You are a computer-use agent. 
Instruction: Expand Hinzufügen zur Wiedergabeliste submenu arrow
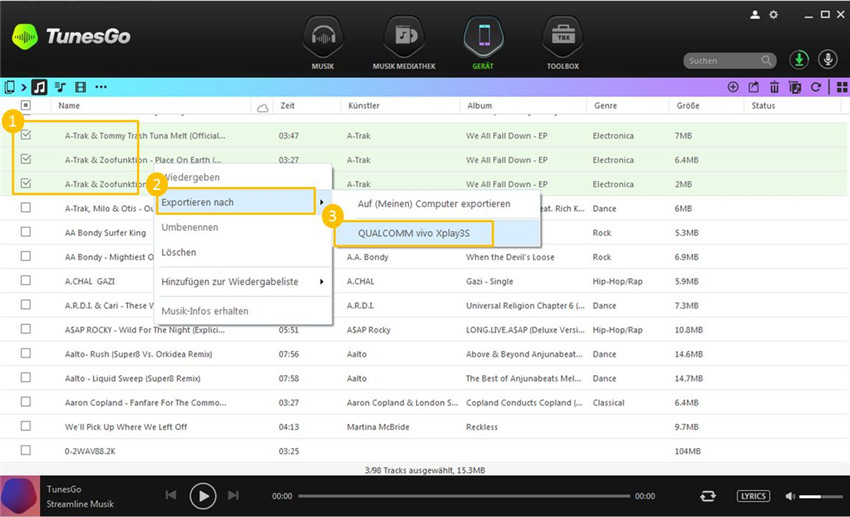pos(321,282)
